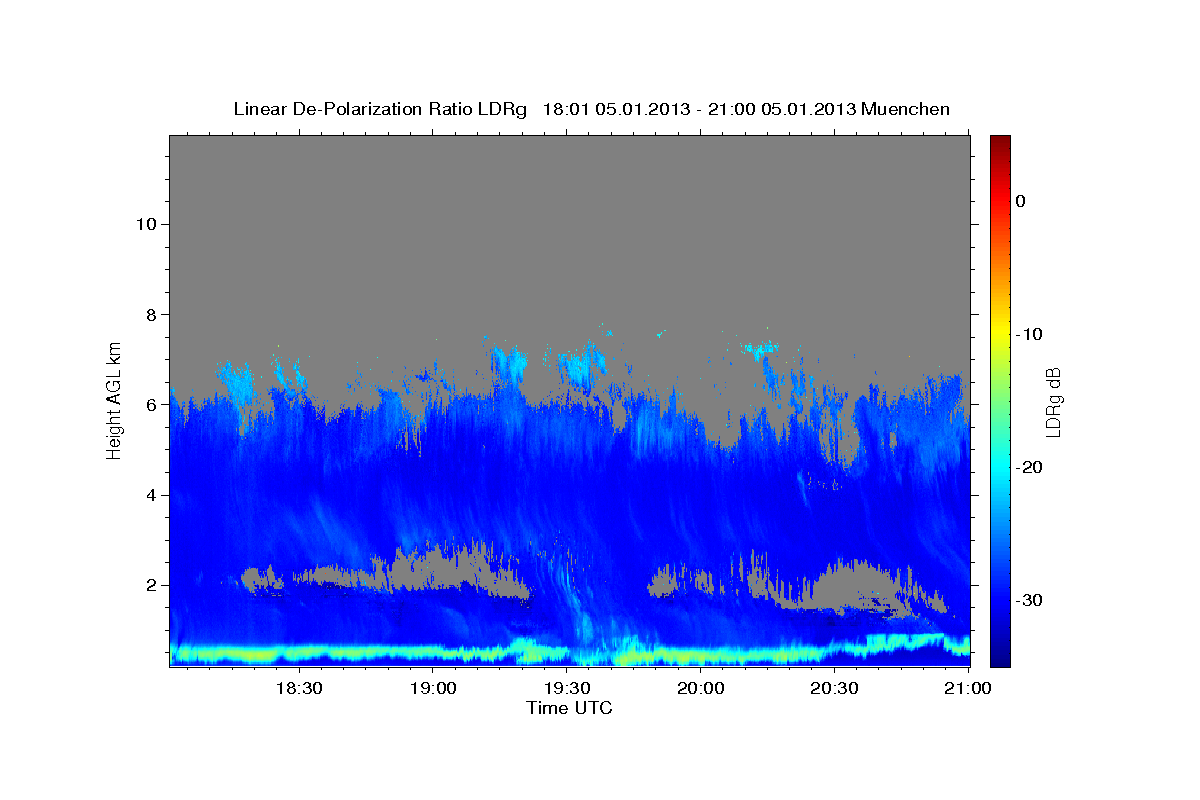Click the '20:00' time tick label

(x=700, y=688)
